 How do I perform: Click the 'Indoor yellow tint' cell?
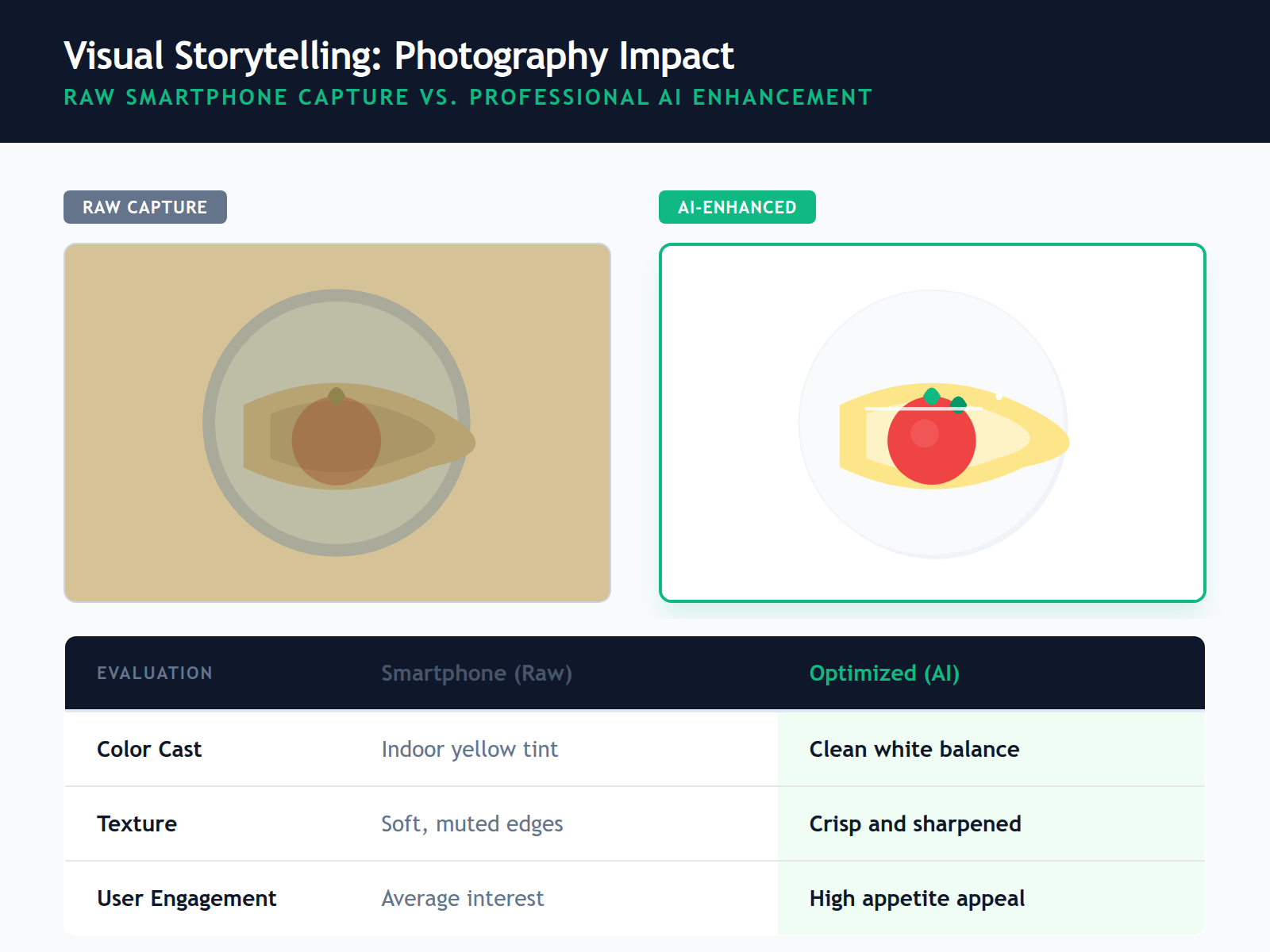[470, 749]
